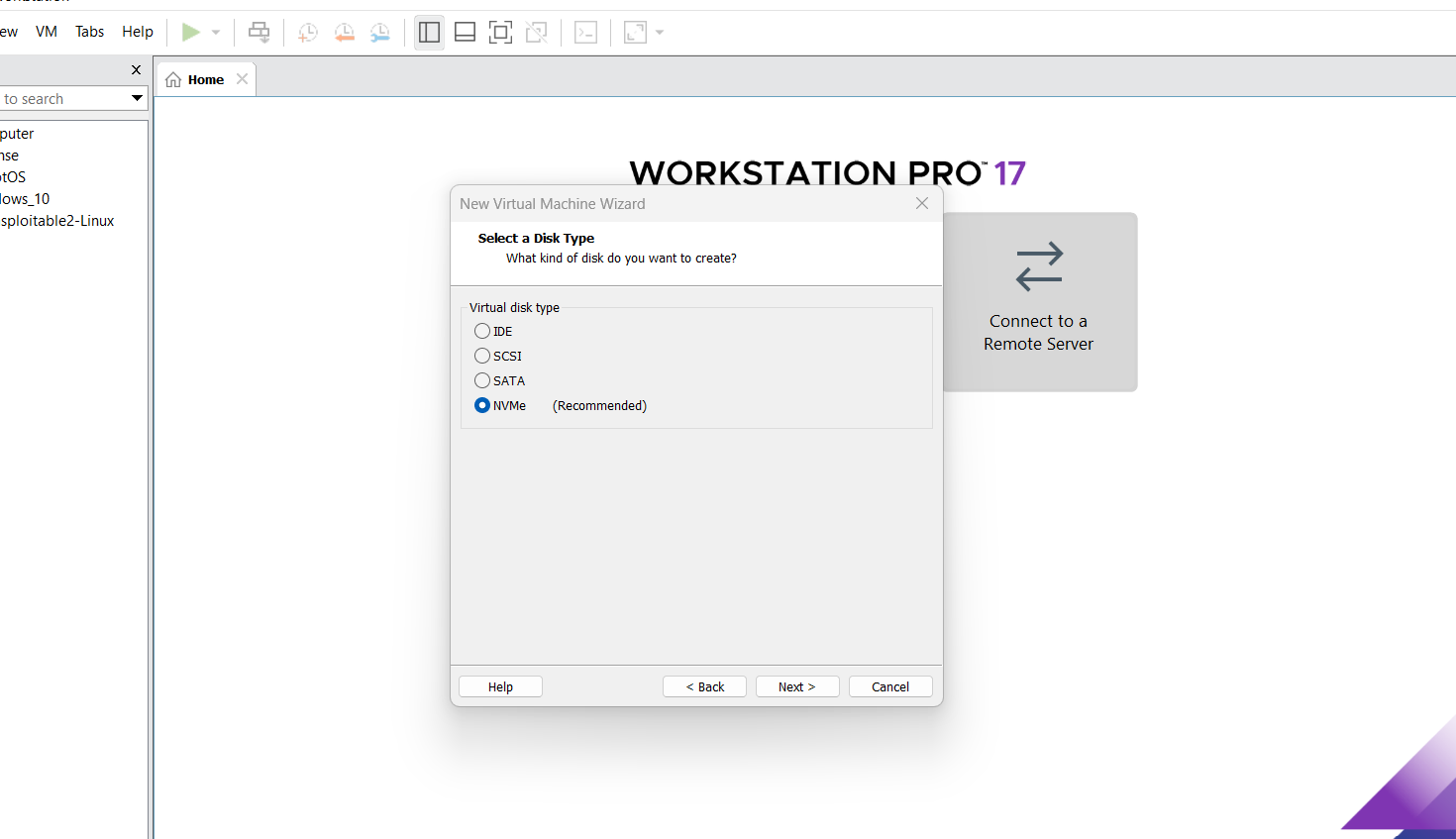Select the Windows_10 VM in library
1456x839 pixels.
coord(25,199)
